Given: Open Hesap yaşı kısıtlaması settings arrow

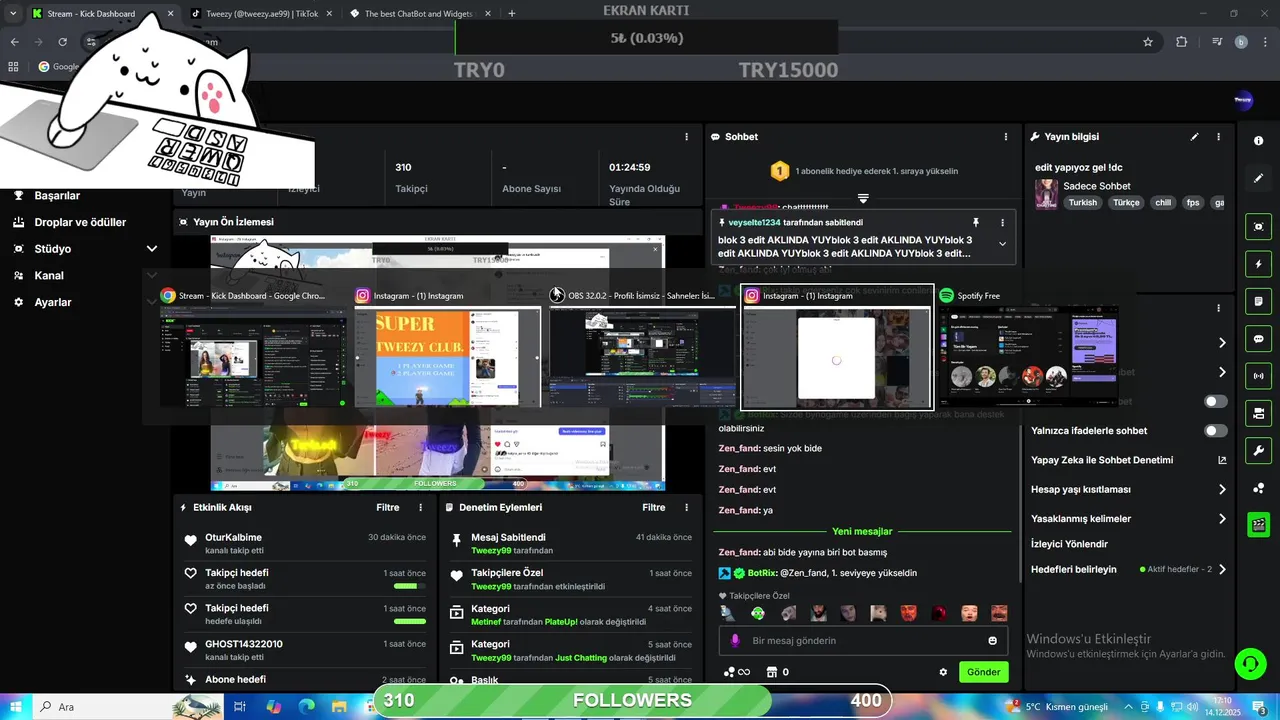Looking at the screenshot, I should [x=1222, y=490].
